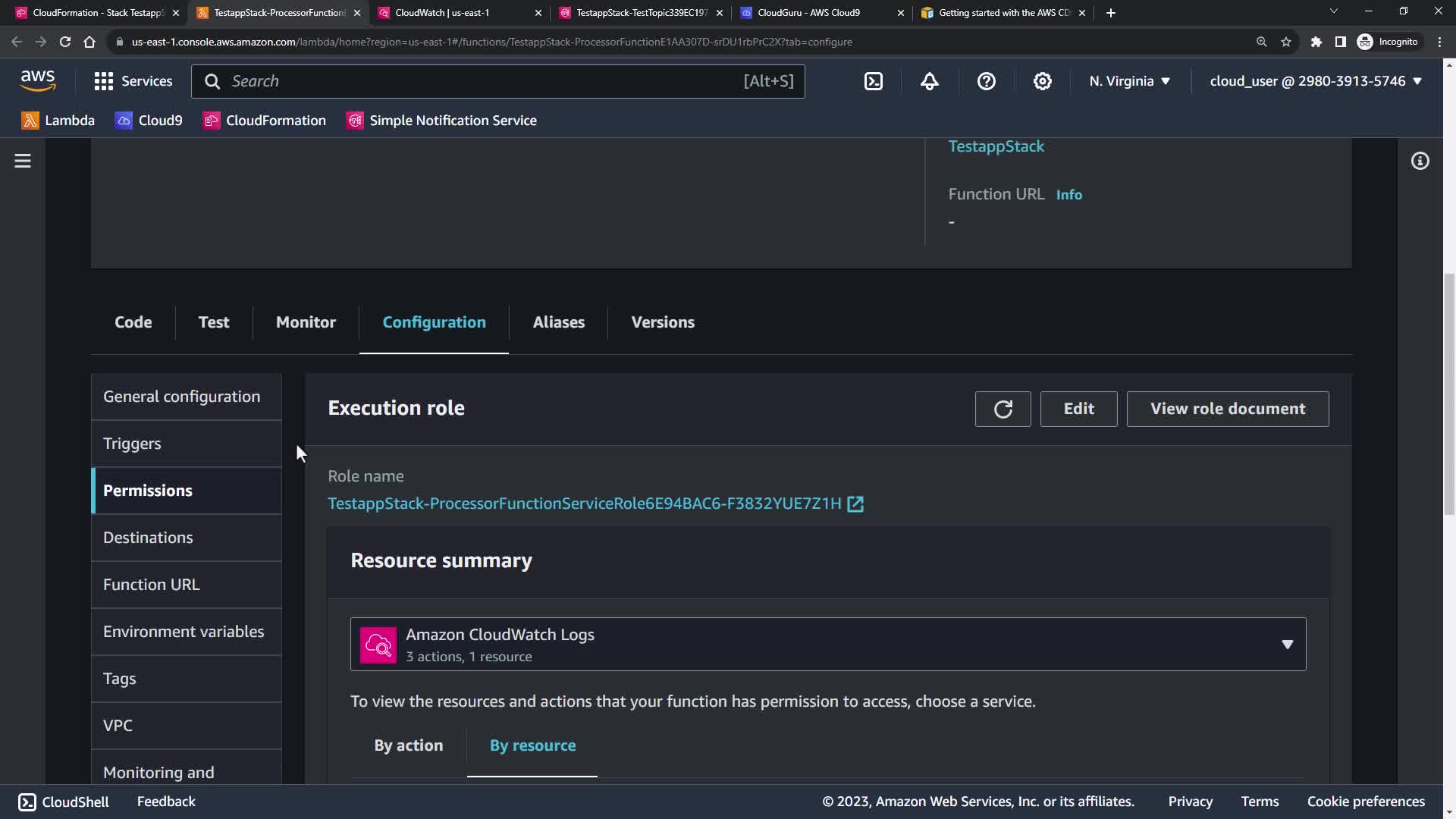Image resolution: width=1456 pixels, height=819 pixels.
Task: Switch to the Monitor tab
Action: (306, 322)
